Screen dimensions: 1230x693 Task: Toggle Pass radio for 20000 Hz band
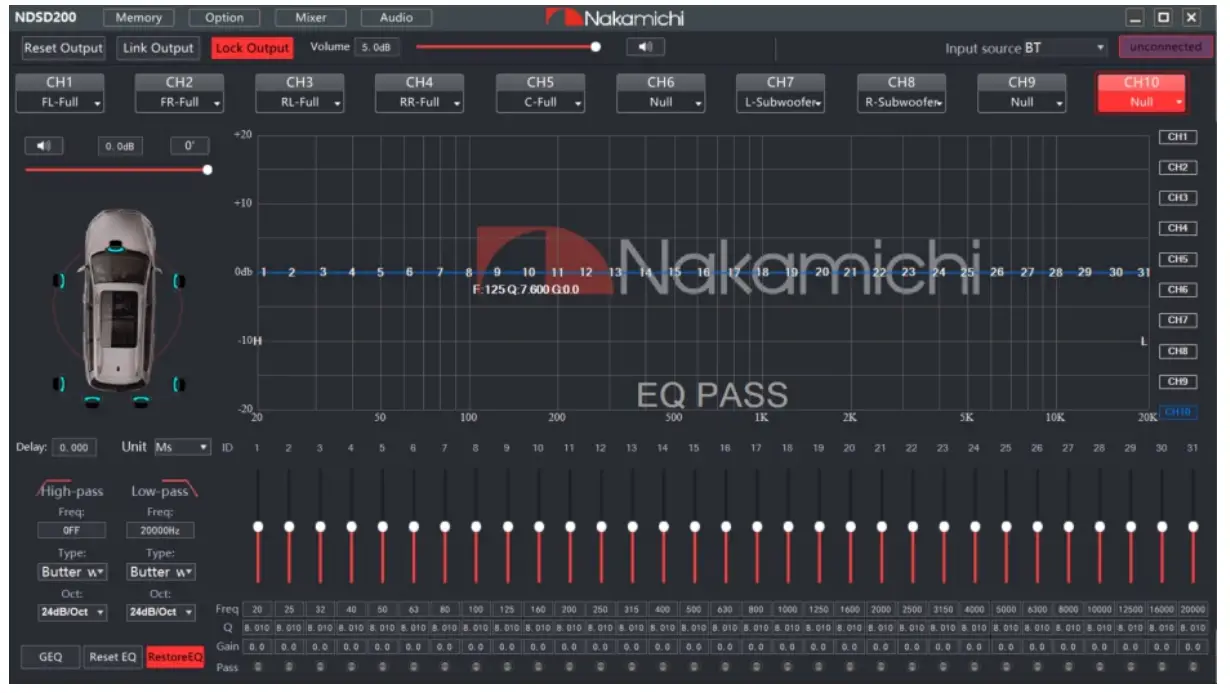tap(1193, 666)
